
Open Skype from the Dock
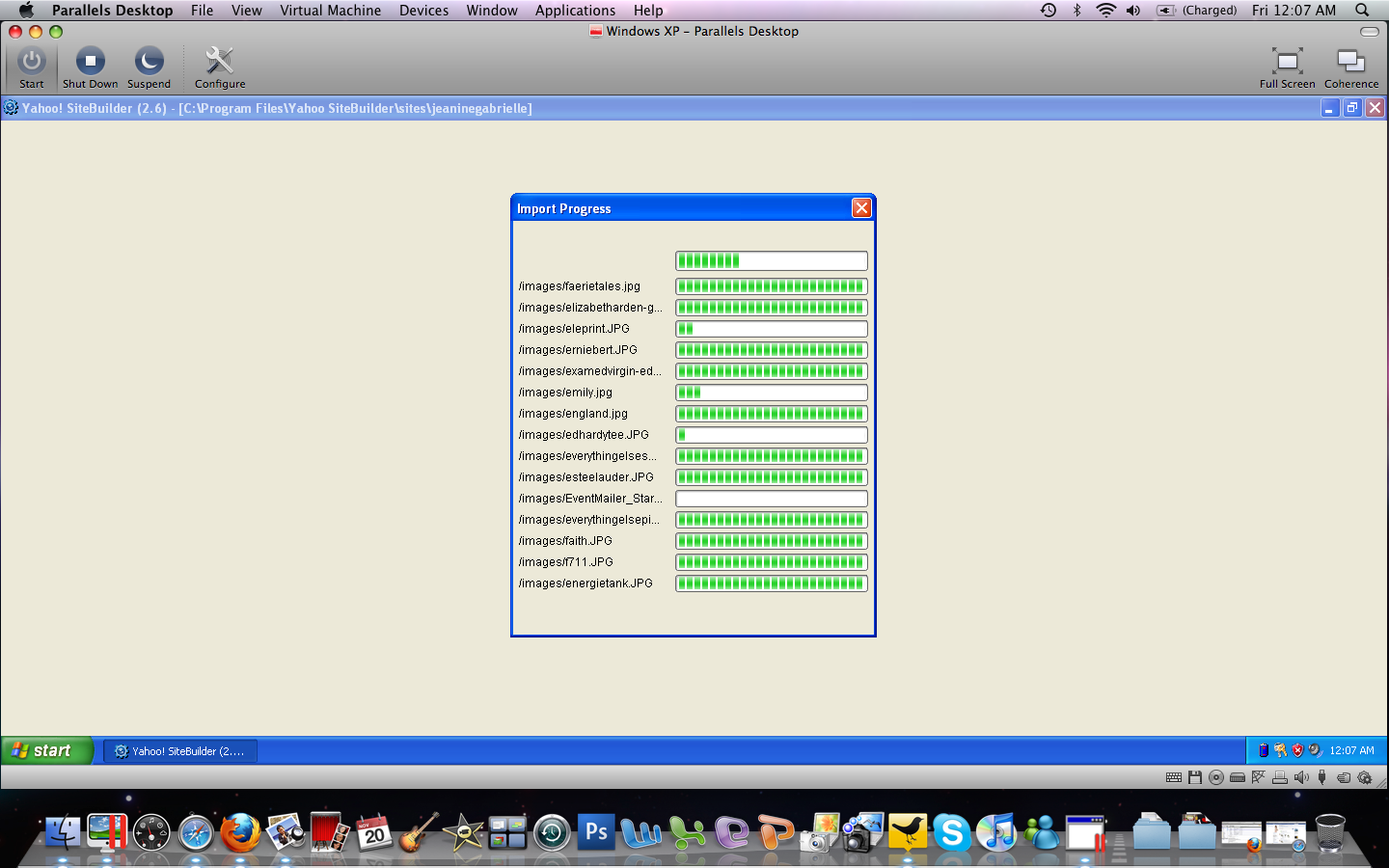coord(951,832)
